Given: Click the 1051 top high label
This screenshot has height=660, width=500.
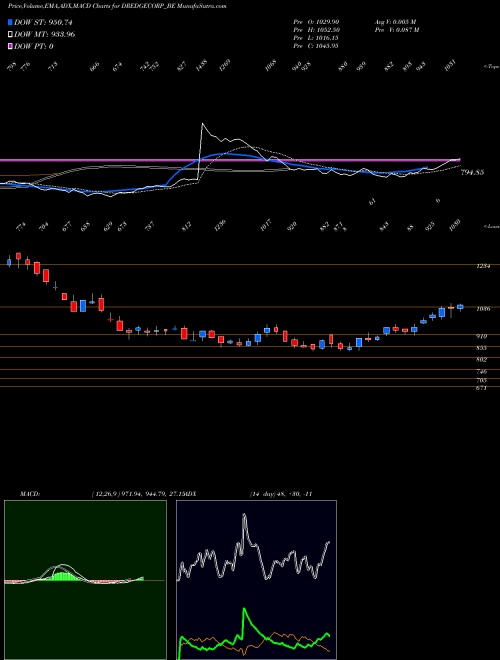Looking at the screenshot, I should coord(451,66).
